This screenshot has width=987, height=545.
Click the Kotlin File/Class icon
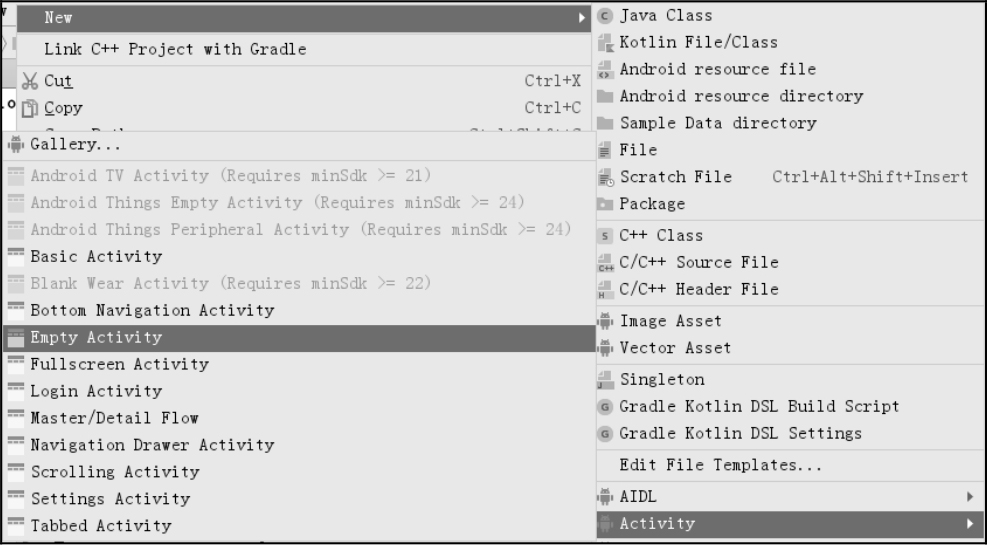pos(604,43)
